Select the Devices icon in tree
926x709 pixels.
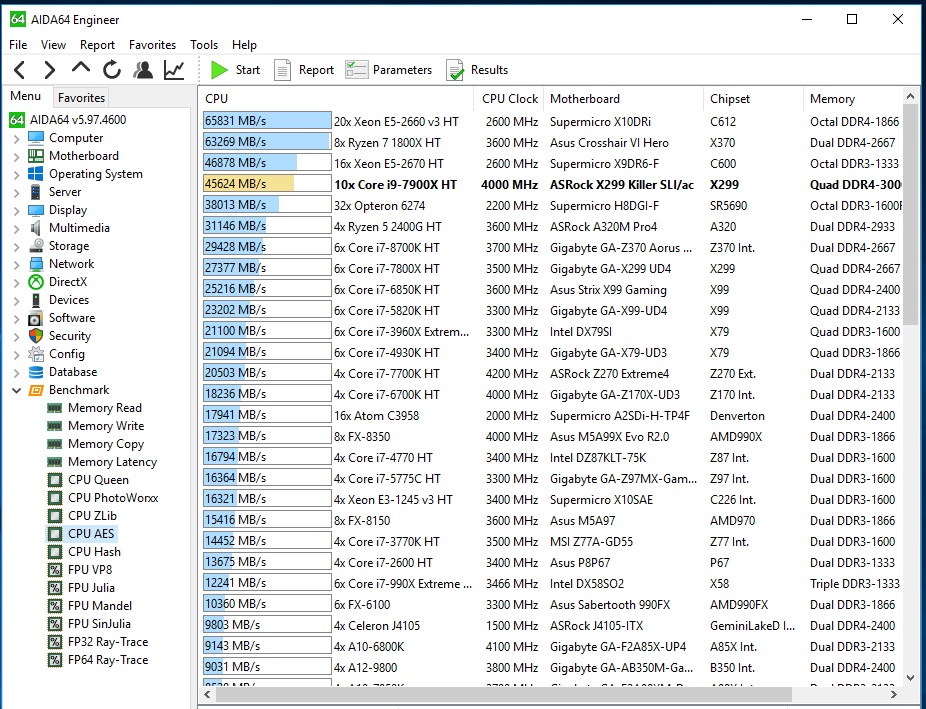tap(36, 300)
